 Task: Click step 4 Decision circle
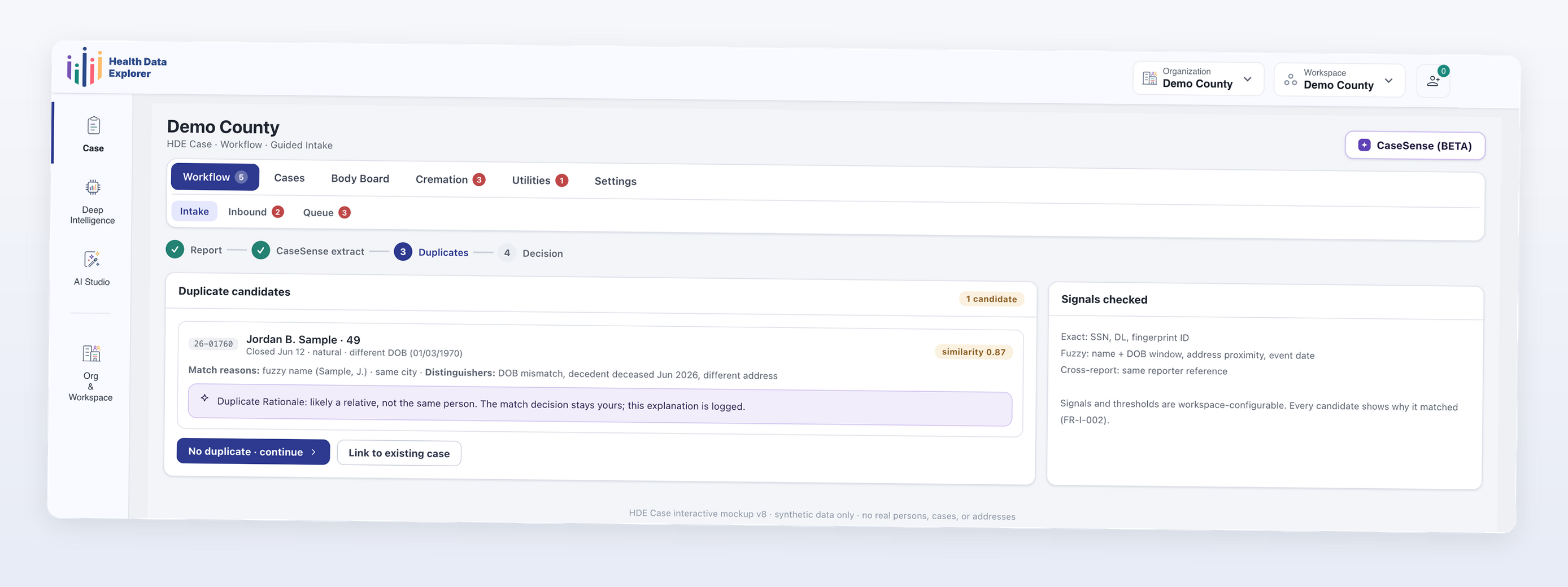click(507, 252)
